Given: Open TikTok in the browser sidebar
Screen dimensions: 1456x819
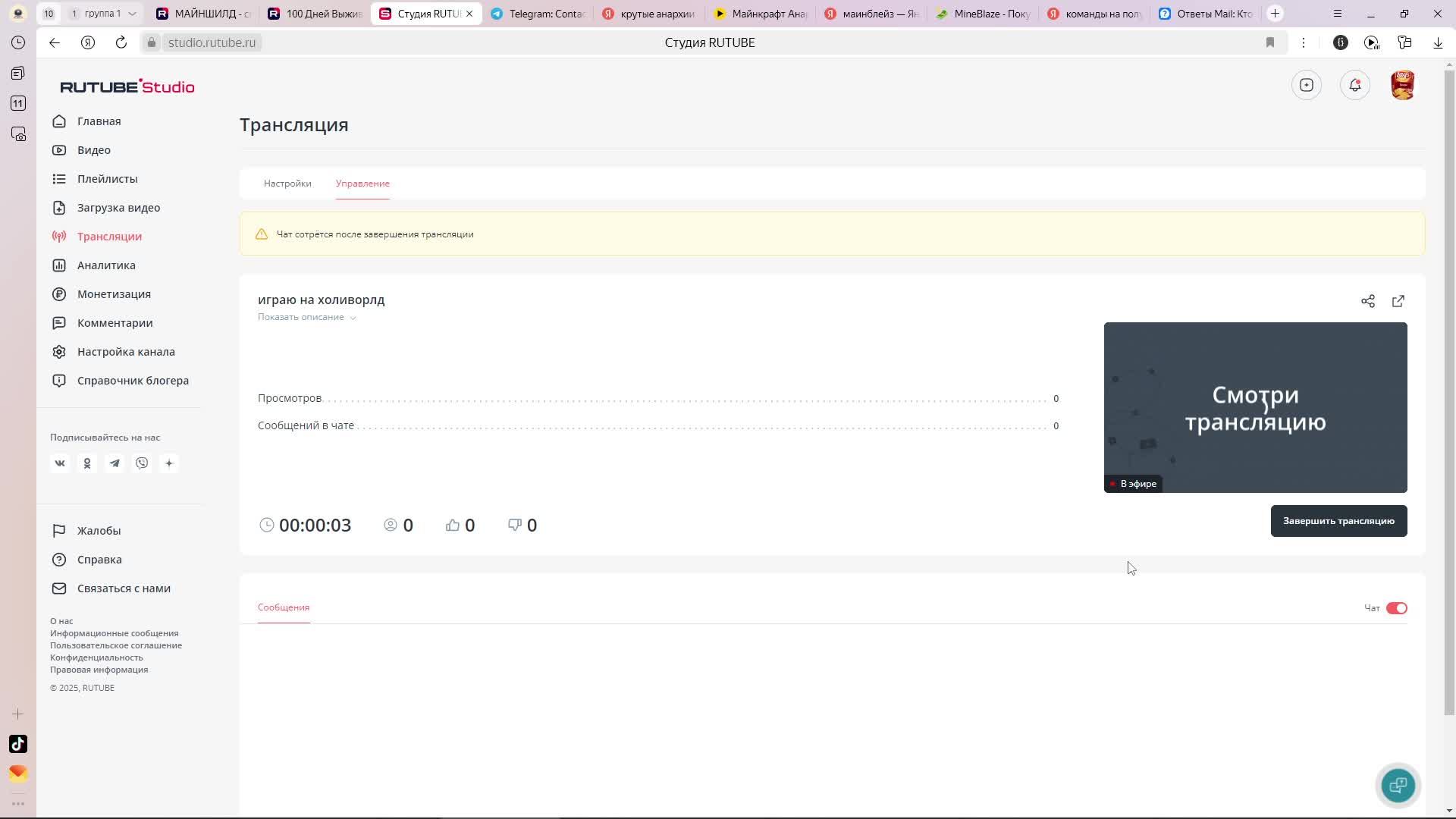Looking at the screenshot, I should (18, 744).
